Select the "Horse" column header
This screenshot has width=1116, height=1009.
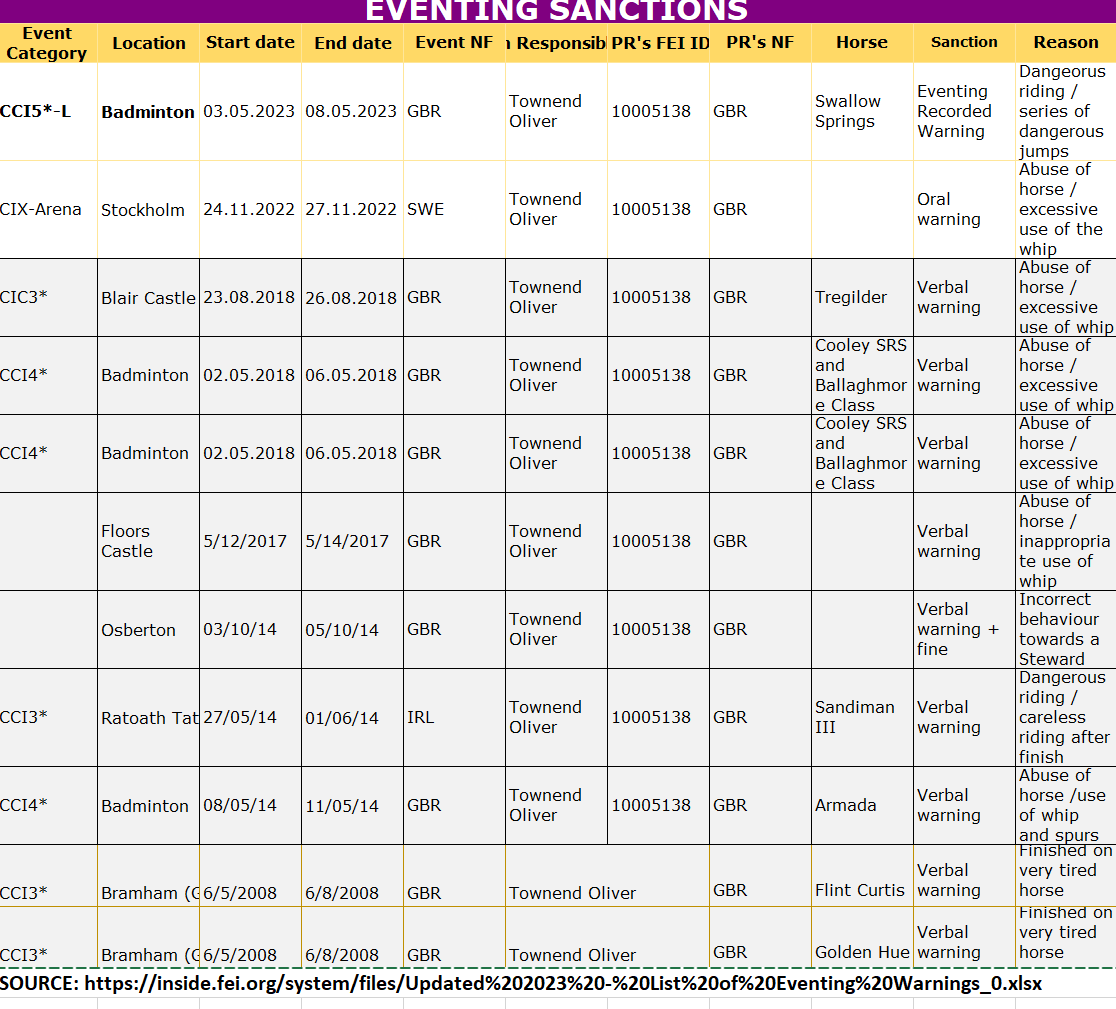(862, 43)
